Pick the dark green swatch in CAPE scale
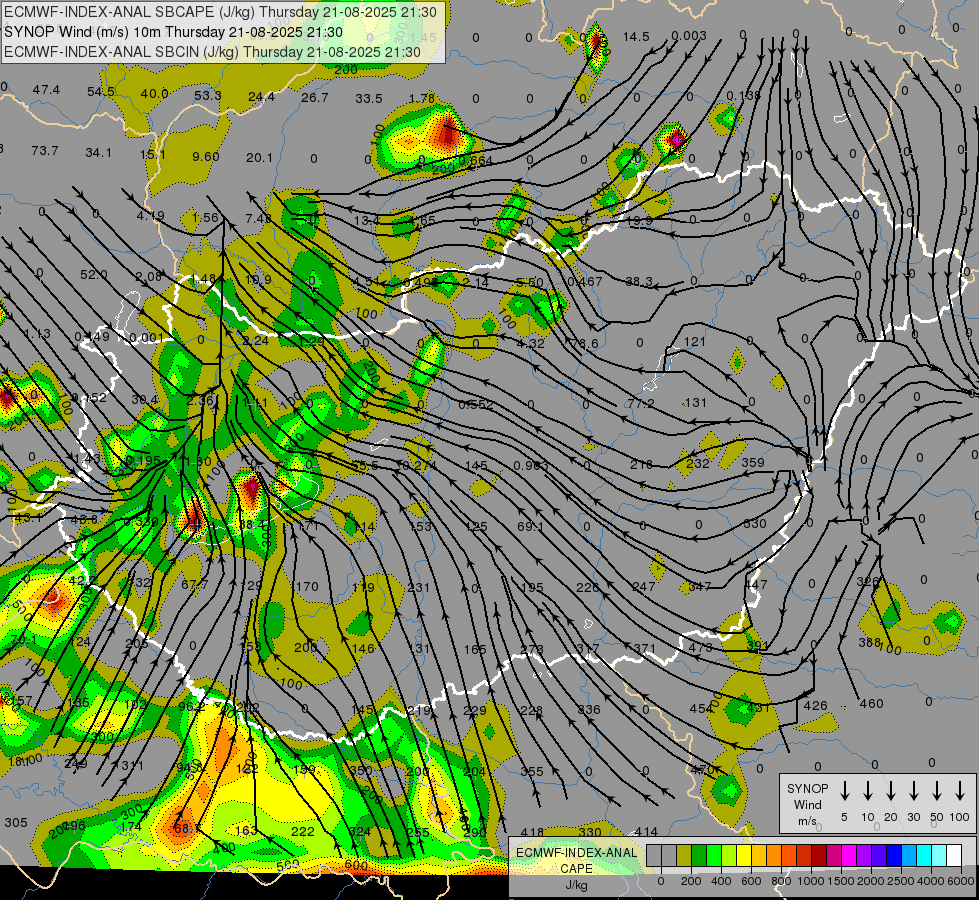This screenshot has height=900, width=979. click(699, 855)
